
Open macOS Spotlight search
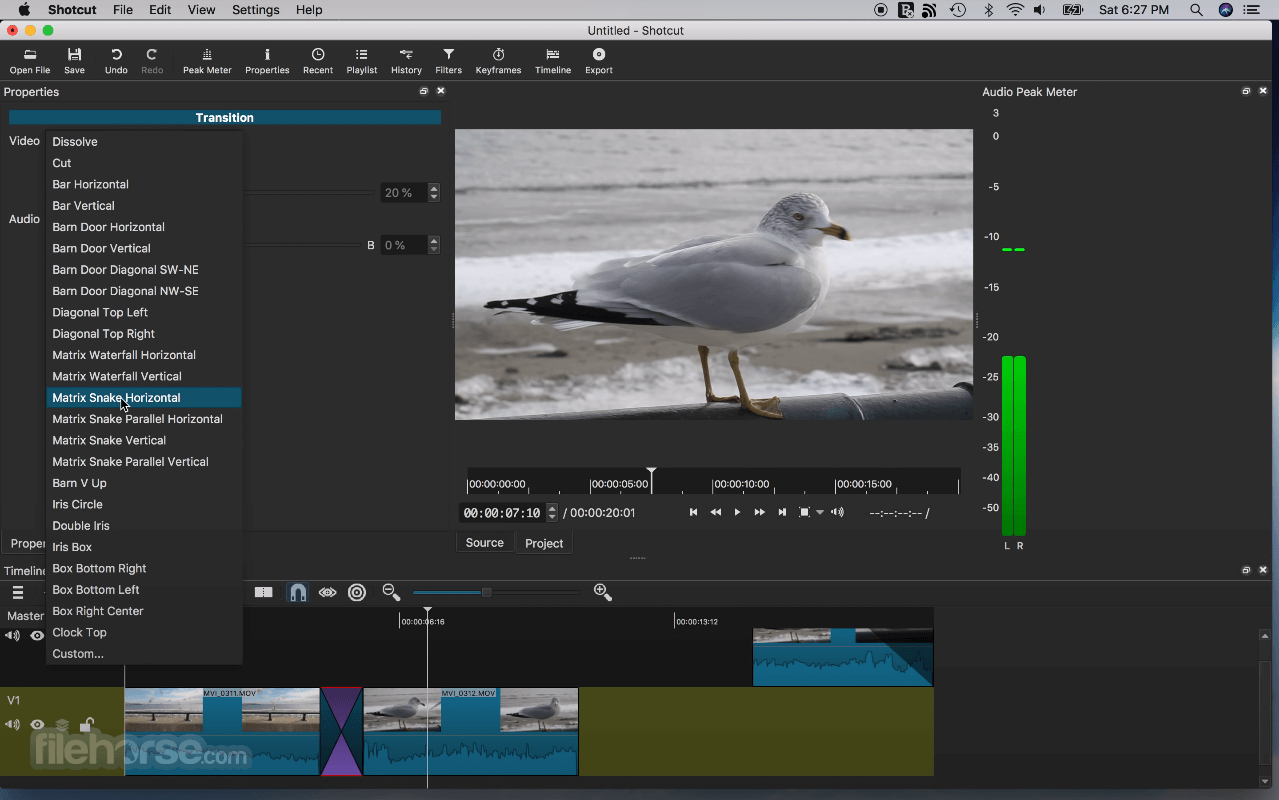pyautogui.click(x=1196, y=10)
